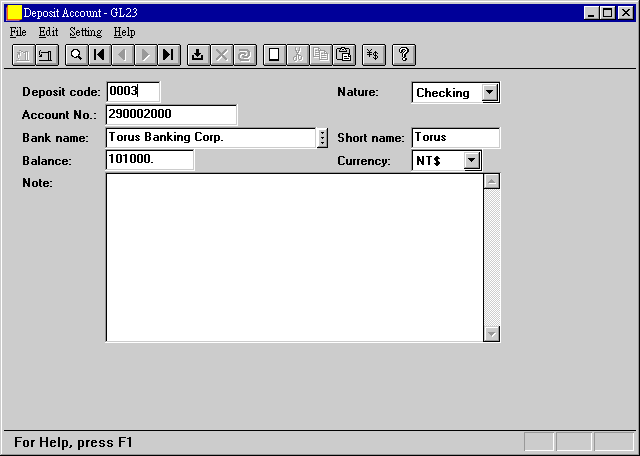
Task: Click the 'Bank name:' label
Action: pos(55,138)
